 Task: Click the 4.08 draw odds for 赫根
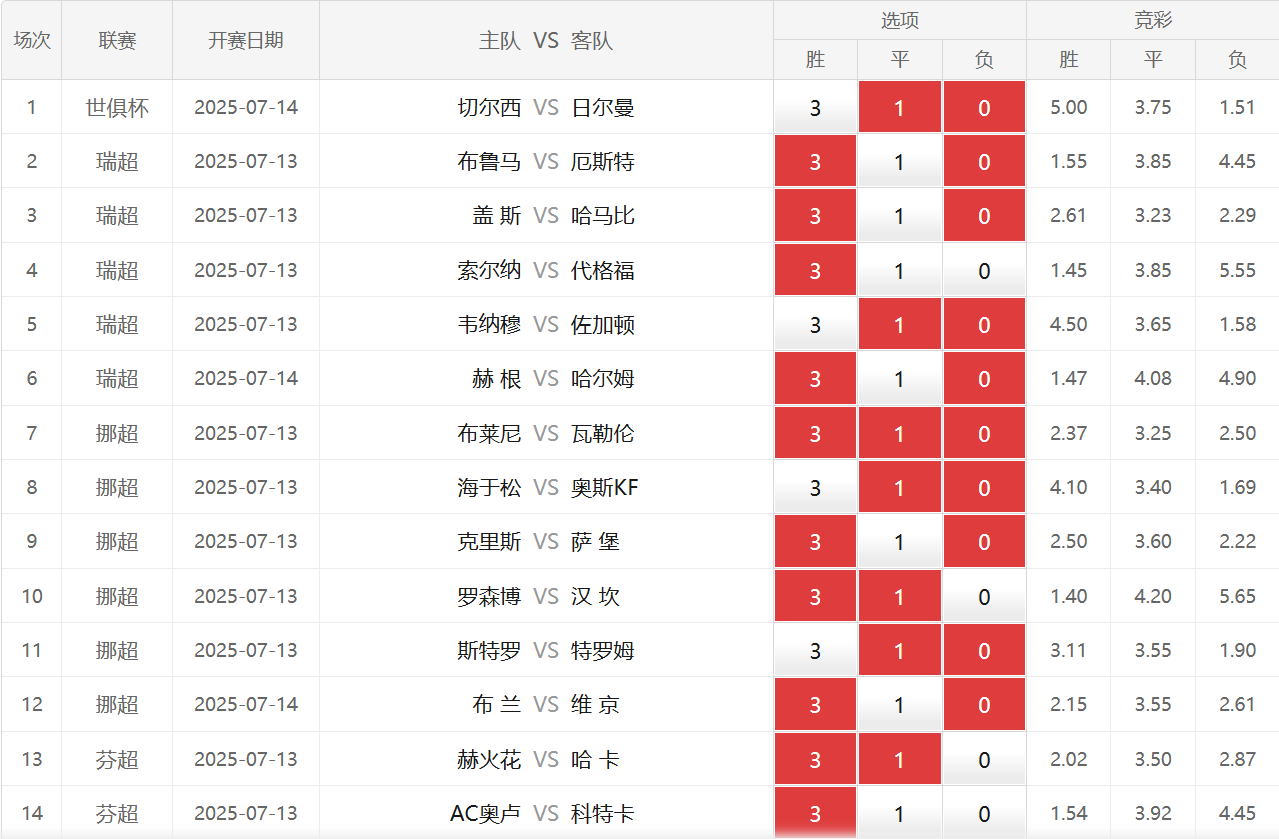[x=1153, y=378]
